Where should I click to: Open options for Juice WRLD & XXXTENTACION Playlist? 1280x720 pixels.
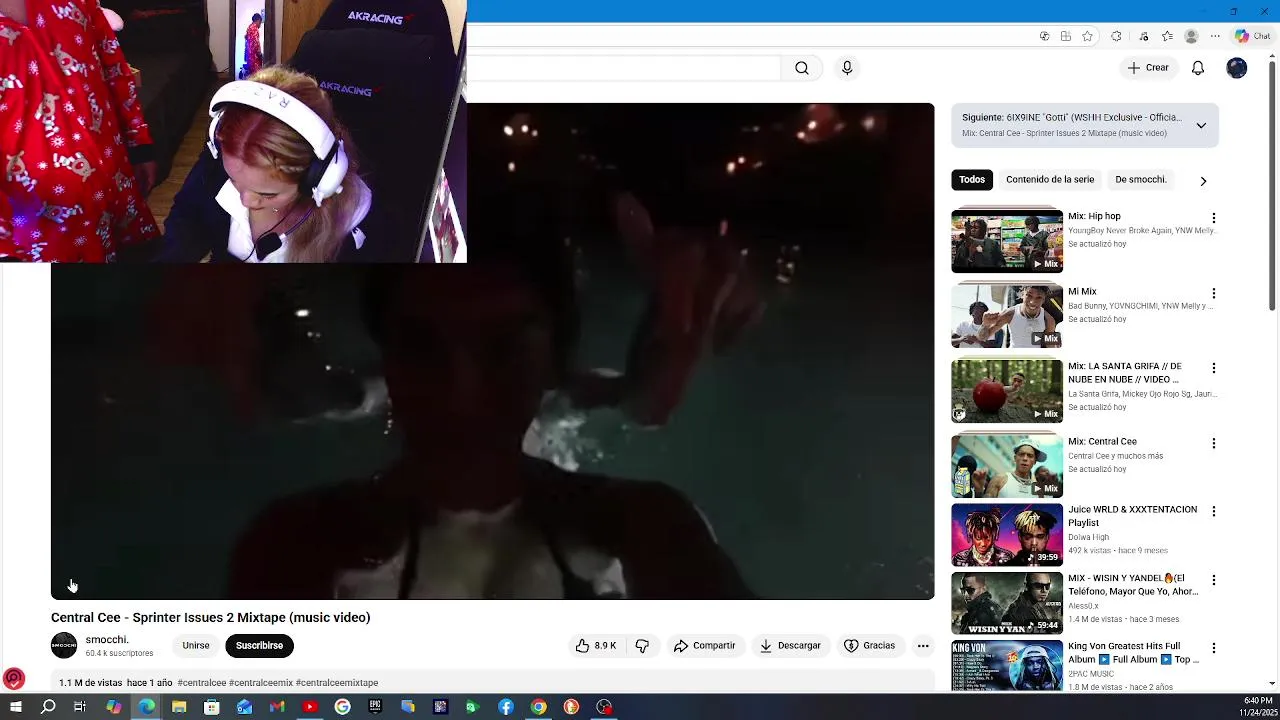coord(1214,511)
